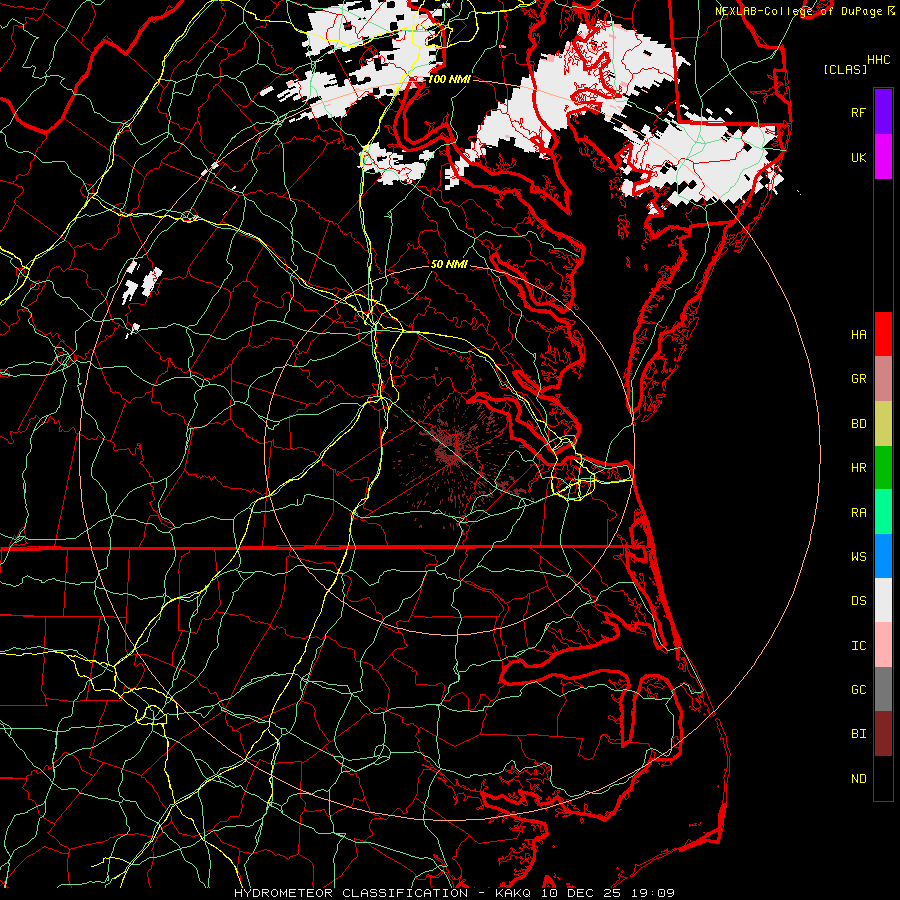This screenshot has width=900, height=900.
Task: Click the "[CLAS]" legend header text
Action: [845, 69]
